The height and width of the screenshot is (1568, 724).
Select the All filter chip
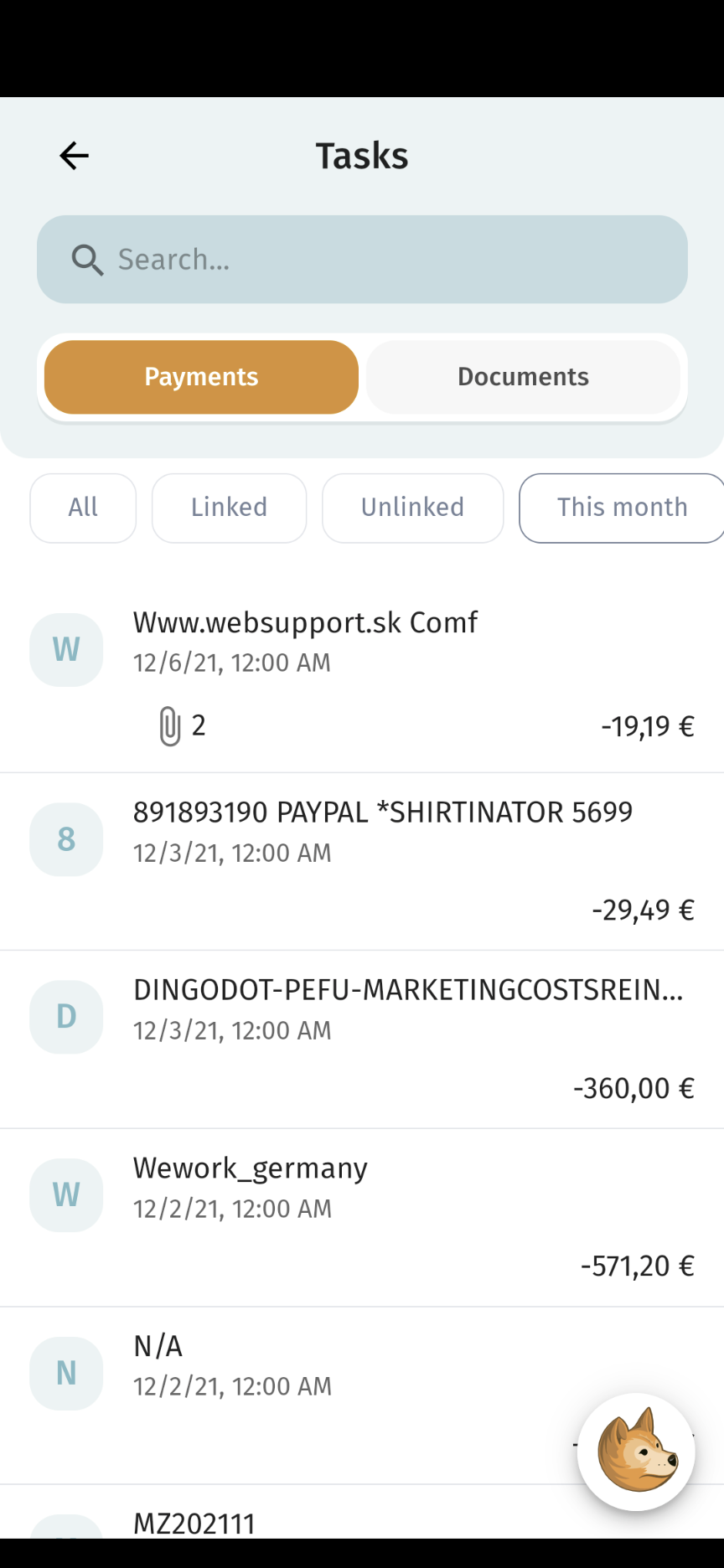tap(83, 508)
